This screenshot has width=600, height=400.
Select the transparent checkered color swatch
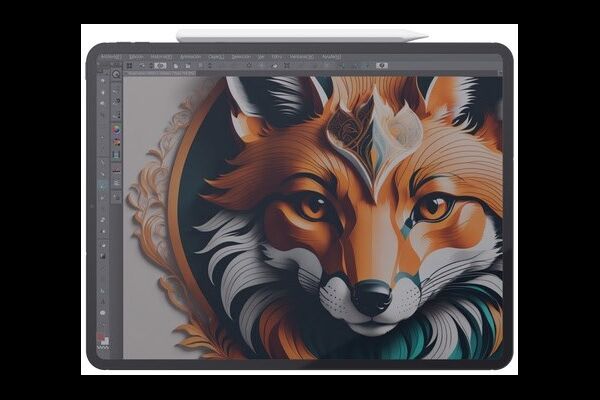(x=103, y=348)
